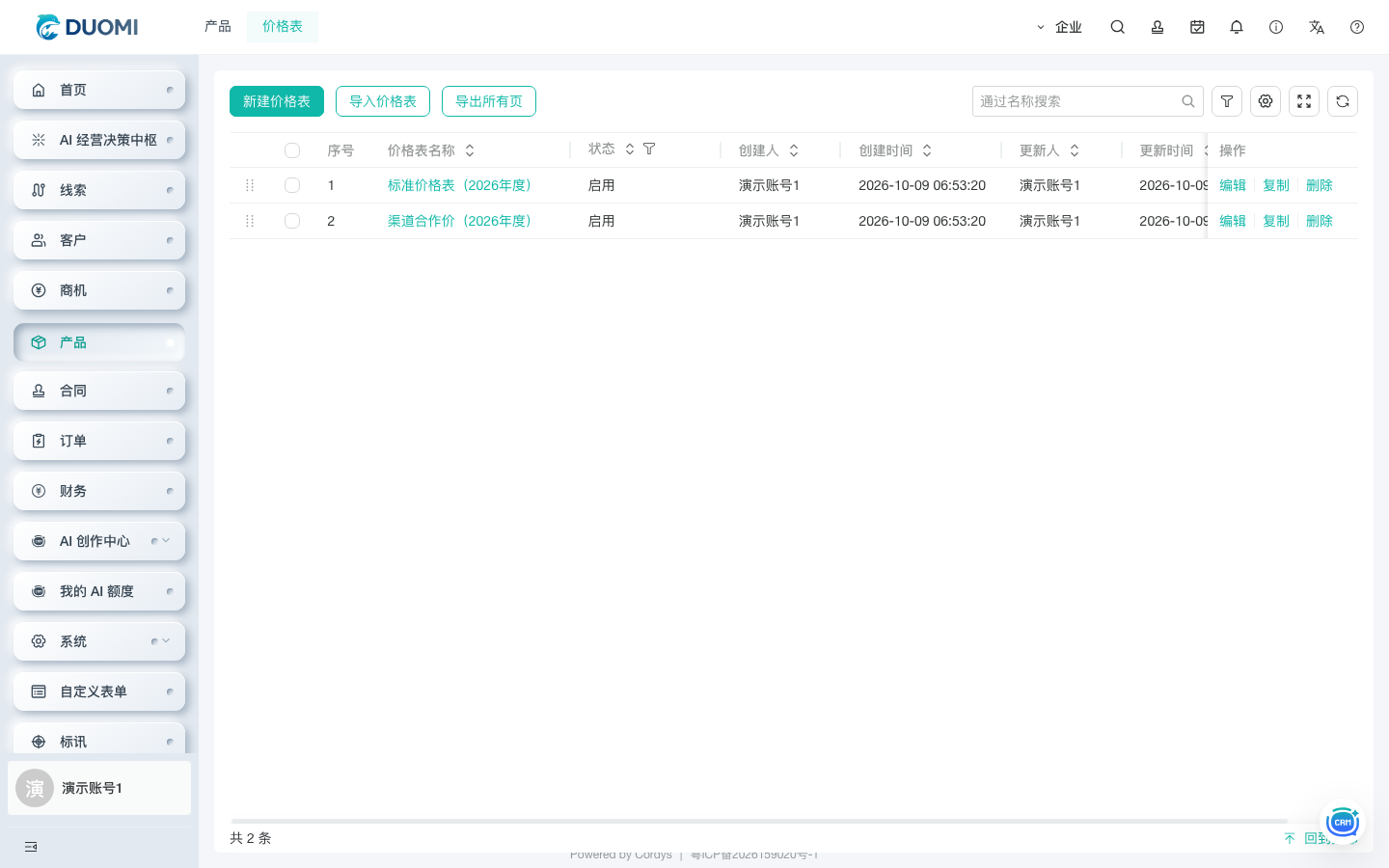Image resolution: width=1389 pixels, height=868 pixels.
Task: Click the DUOMI logo
Action: click(87, 27)
